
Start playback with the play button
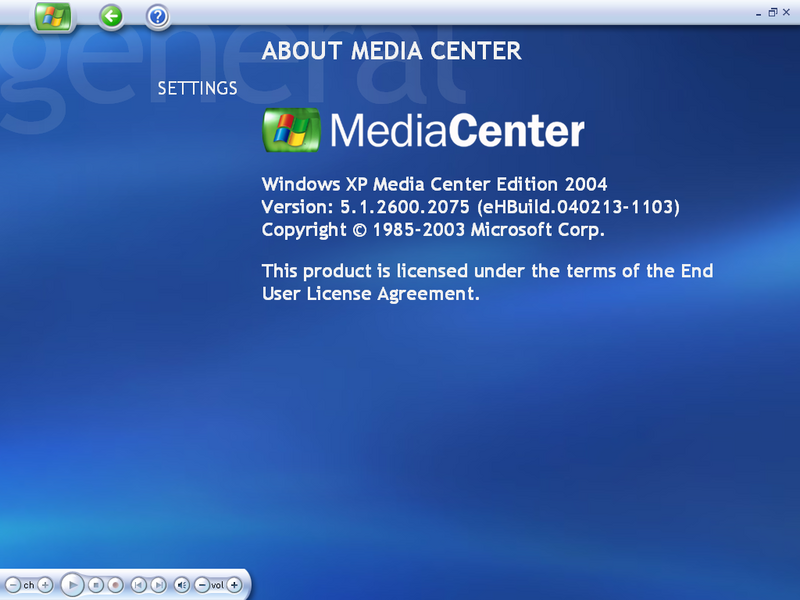click(x=72, y=585)
